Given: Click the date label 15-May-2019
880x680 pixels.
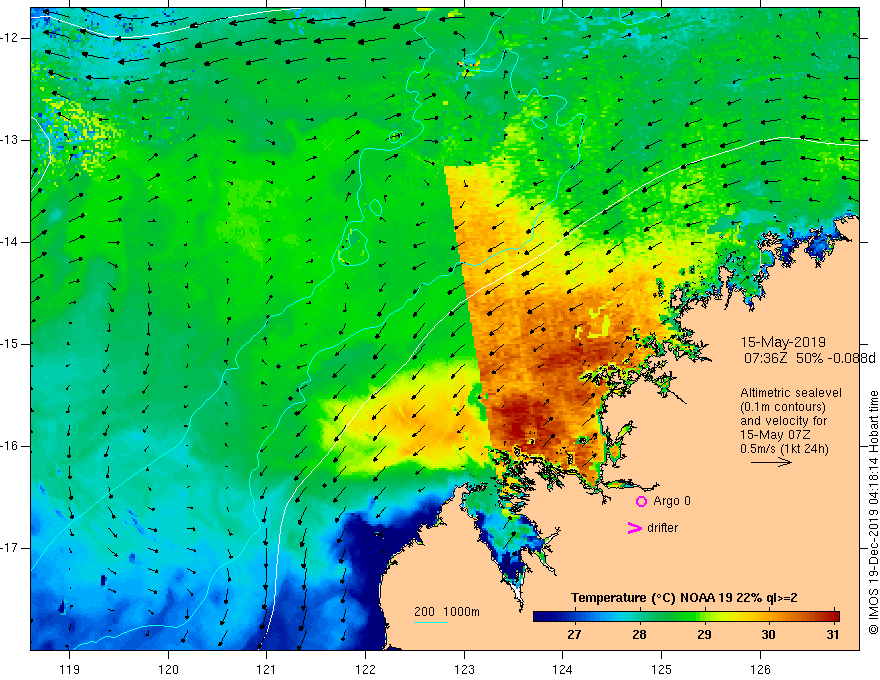Looking at the screenshot, I should (783, 342).
